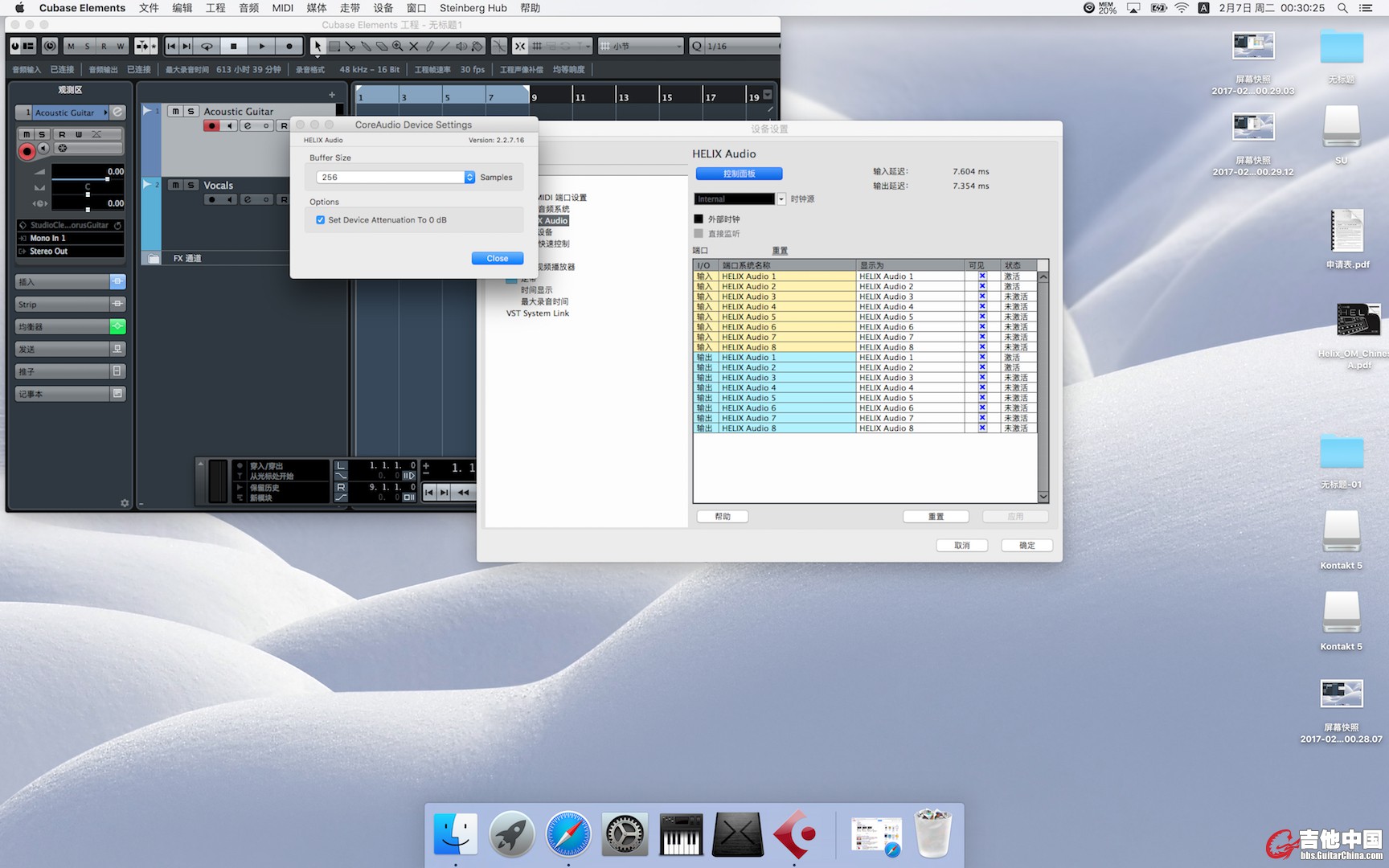Open edit channel settings for Acoustic Guitar track
Screen dimensions: 1389x868
point(248,126)
